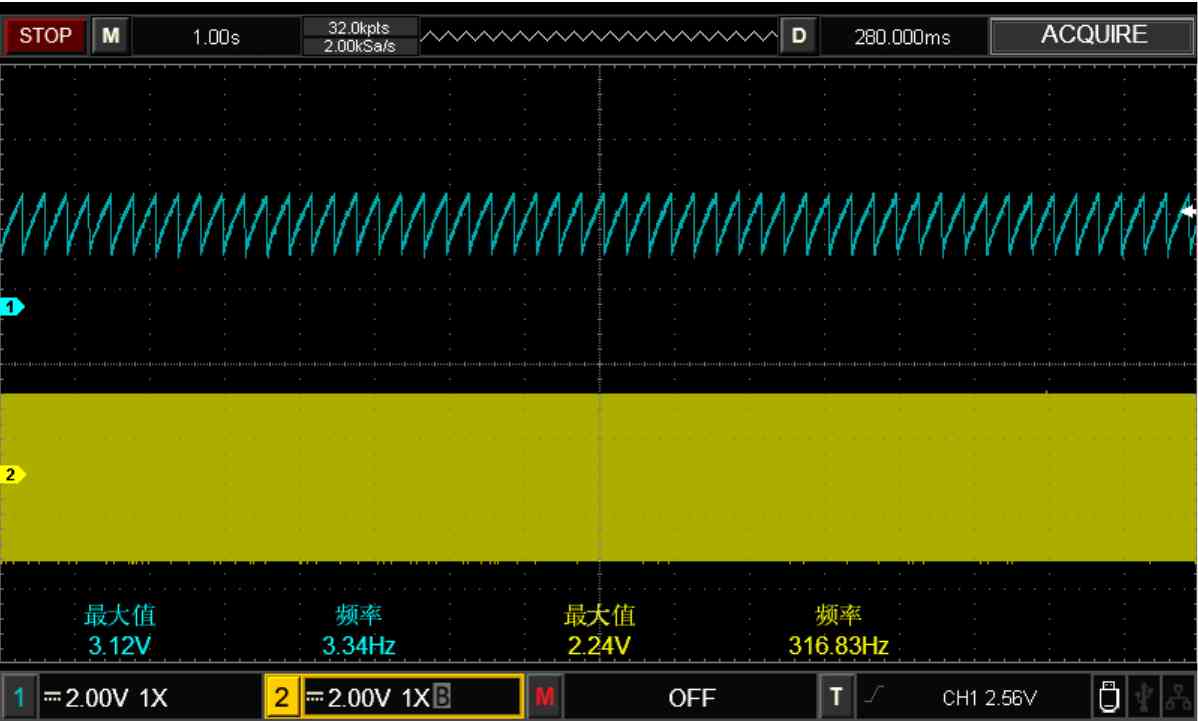The image size is (1198, 721).
Task: Open the ACQUIRE menu
Action: (x=1093, y=35)
